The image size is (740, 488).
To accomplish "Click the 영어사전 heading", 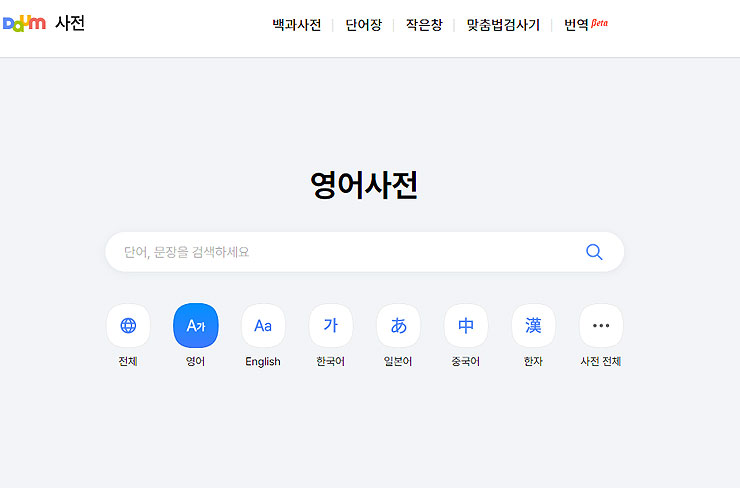I will point(364,185).
